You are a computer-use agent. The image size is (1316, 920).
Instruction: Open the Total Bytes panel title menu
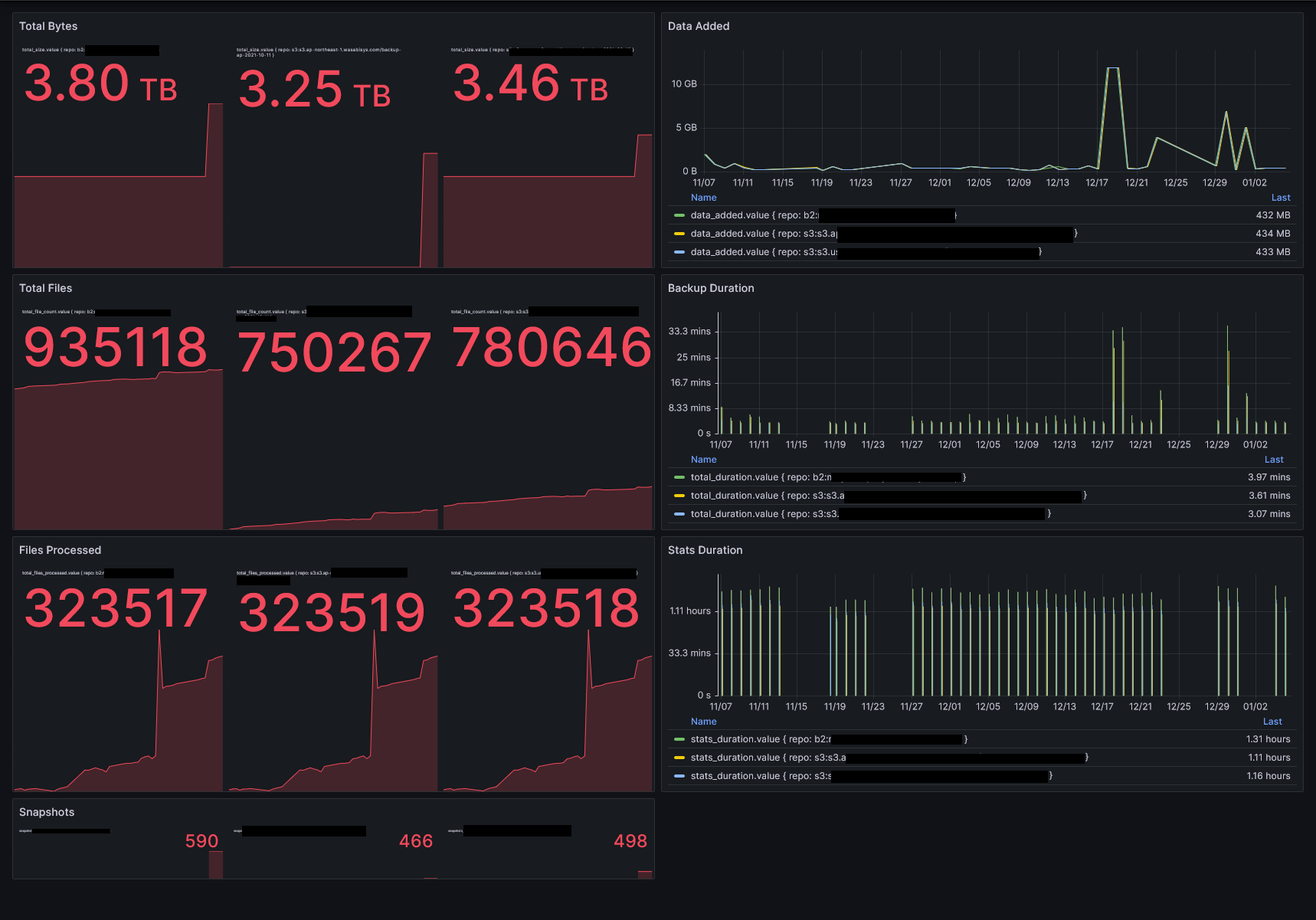(48, 26)
